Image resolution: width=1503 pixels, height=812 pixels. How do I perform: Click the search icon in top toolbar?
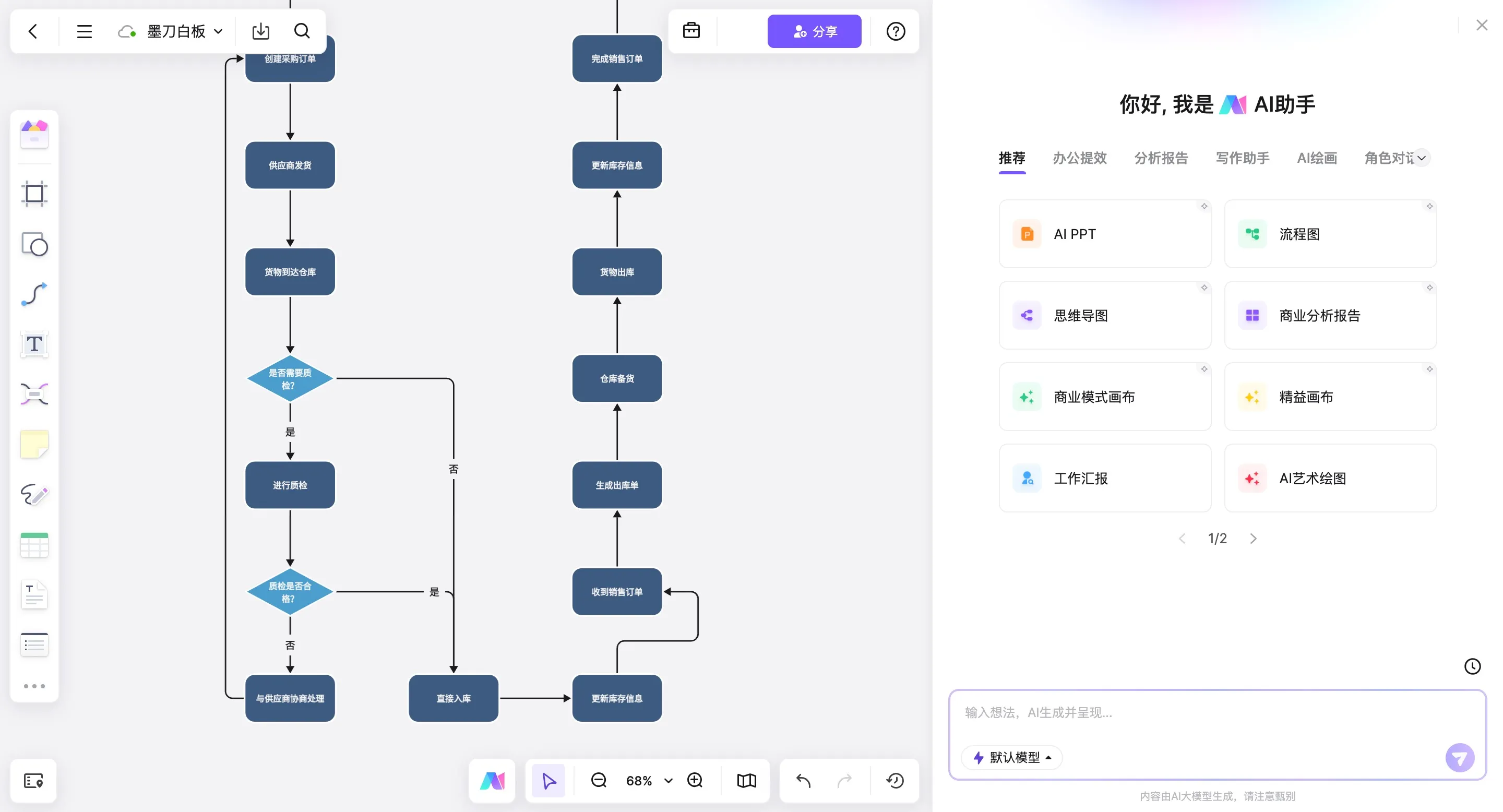point(302,31)
